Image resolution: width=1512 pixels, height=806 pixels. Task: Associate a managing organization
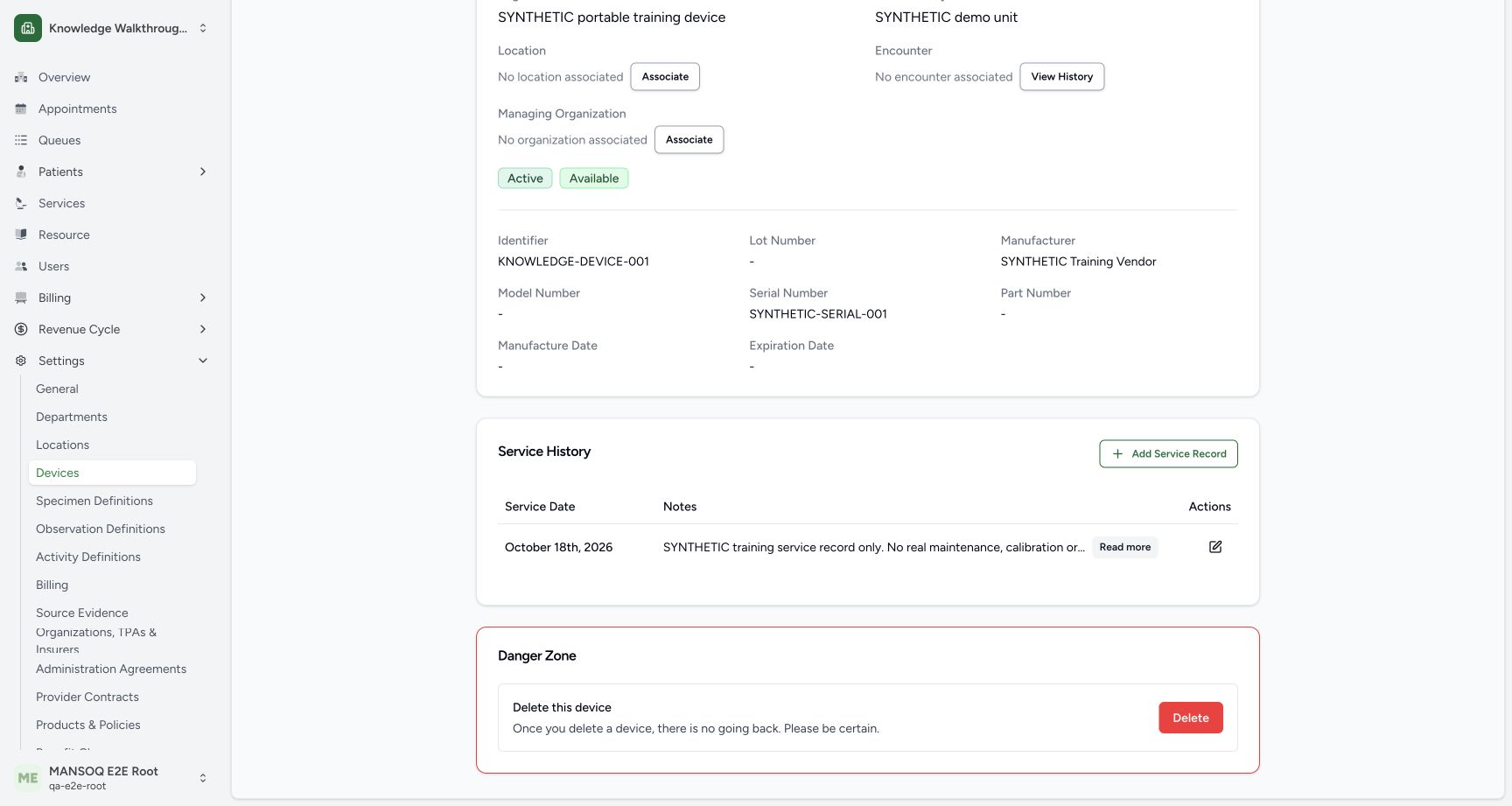[x=689, y=140]
